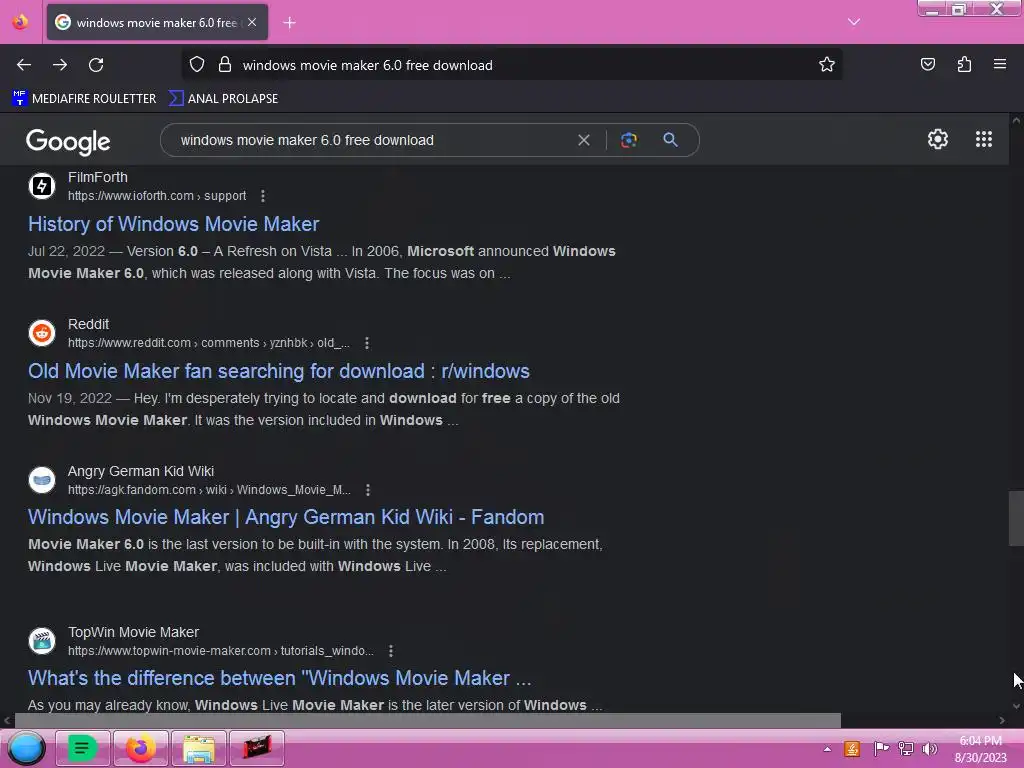Open the Java tray icon
The image size is (1024, 768).
coord(852,749)
